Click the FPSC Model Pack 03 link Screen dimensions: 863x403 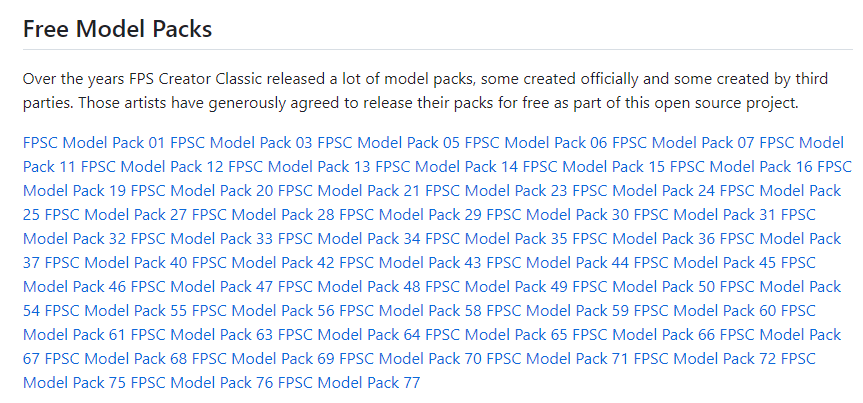click(x=241, y=142)
